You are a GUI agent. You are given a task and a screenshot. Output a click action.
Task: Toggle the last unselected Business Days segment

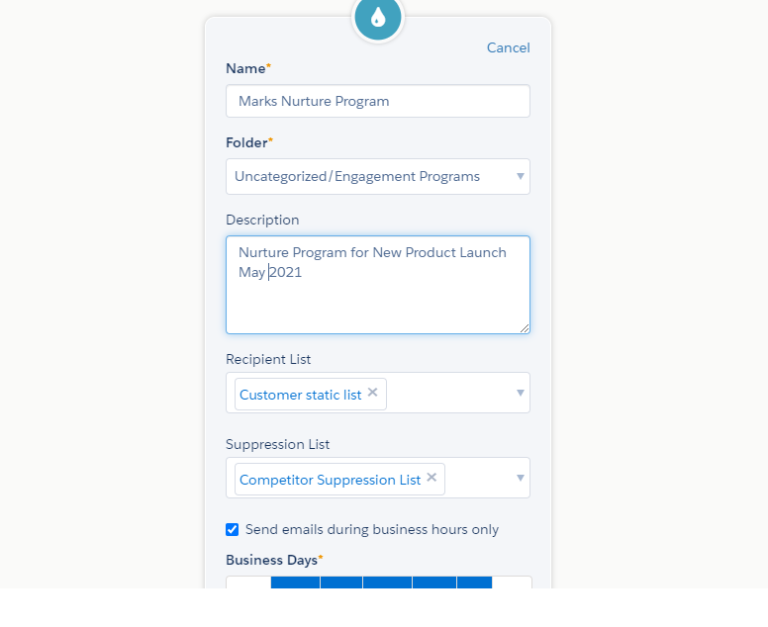(511, 582)
